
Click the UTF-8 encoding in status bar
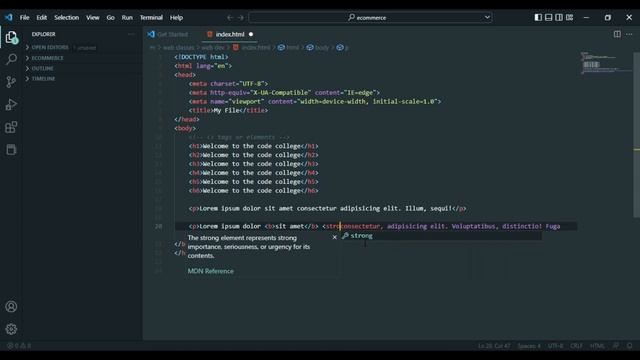click(556, 346)
